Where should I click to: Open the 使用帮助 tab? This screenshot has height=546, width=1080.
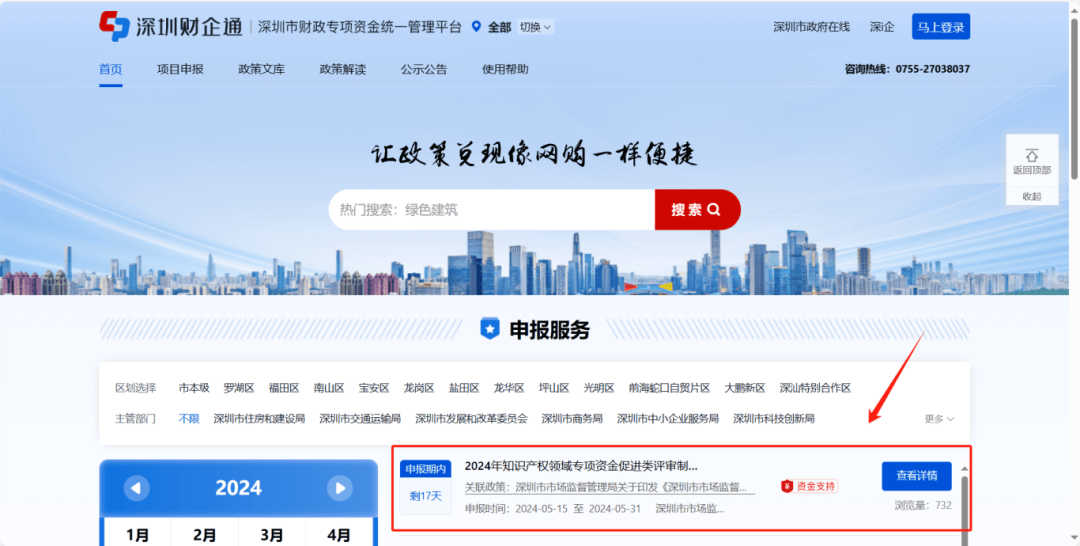point(506,69)
